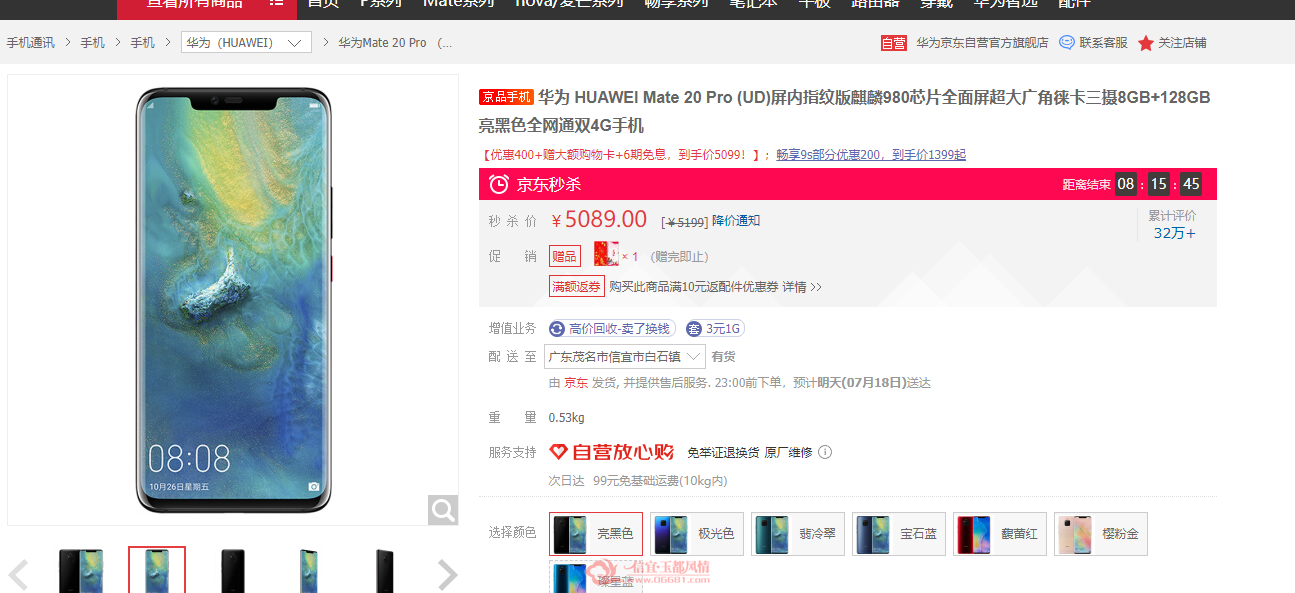The width and height of the screenshot is (1295, 593).
Task: Click the 关注店铺 link
Action: tap(1182, 43)
